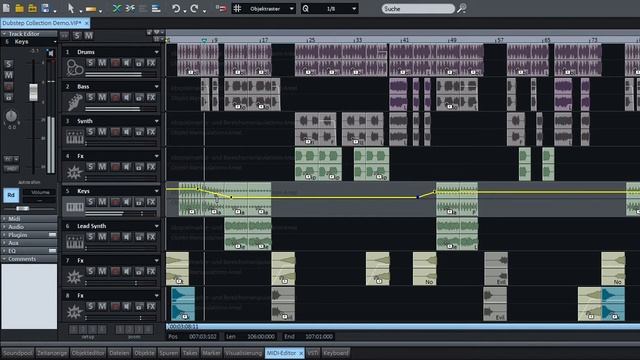The width and height of the screenshot is (640, 360).
Task: Switch to the Objekteditor tab
Action: pos(88,353)
